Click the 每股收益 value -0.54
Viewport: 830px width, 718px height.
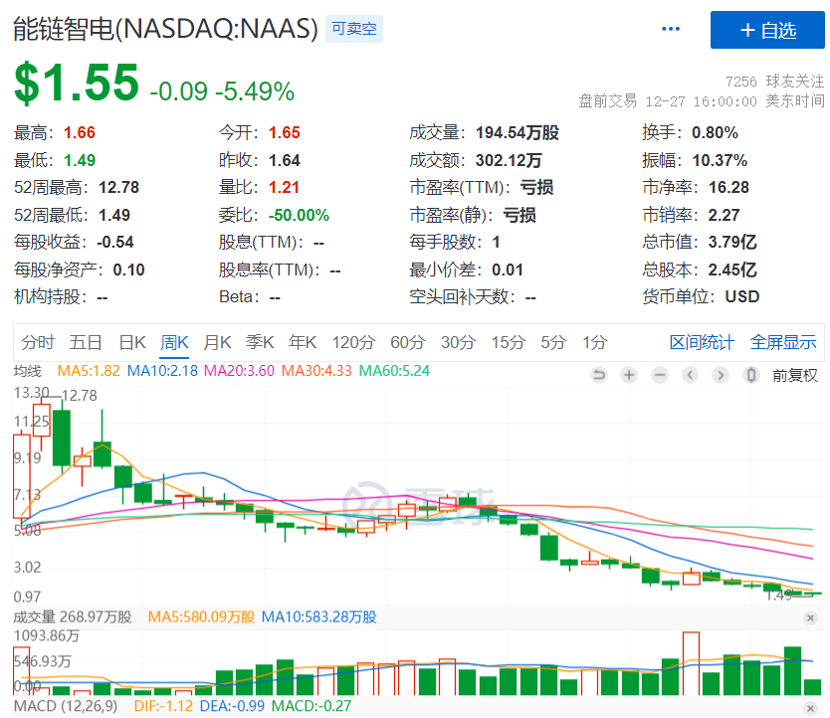coord(115,242)
